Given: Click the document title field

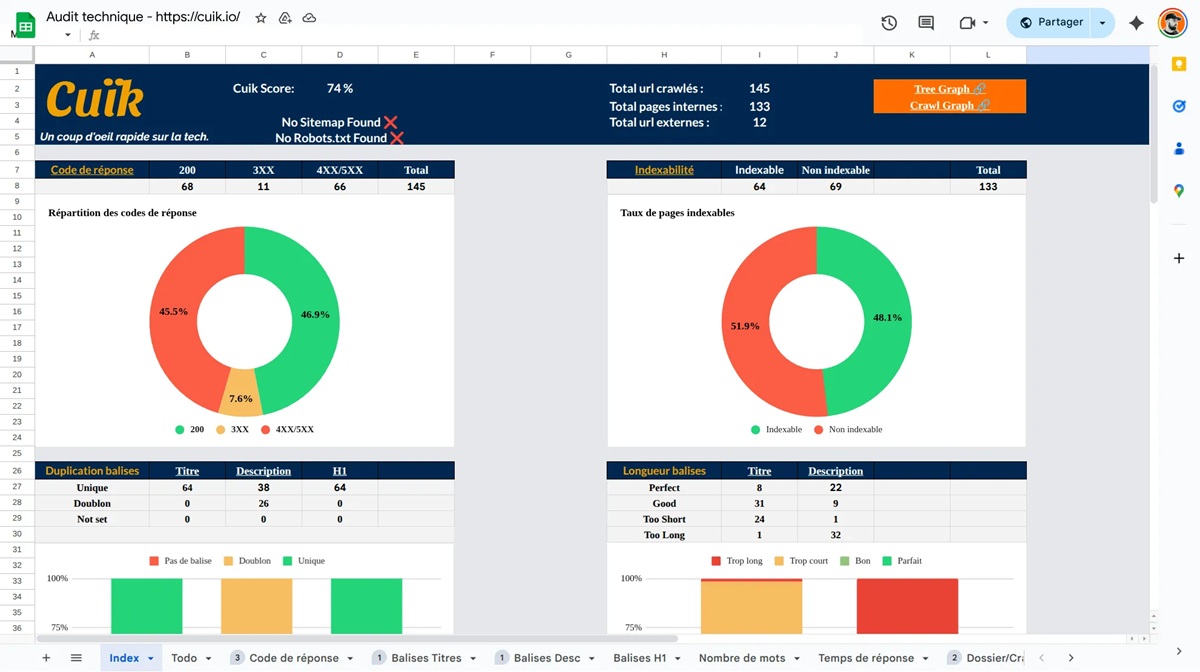Looking at the screenshot, I should pyautogui.click(x=143, y=18).
